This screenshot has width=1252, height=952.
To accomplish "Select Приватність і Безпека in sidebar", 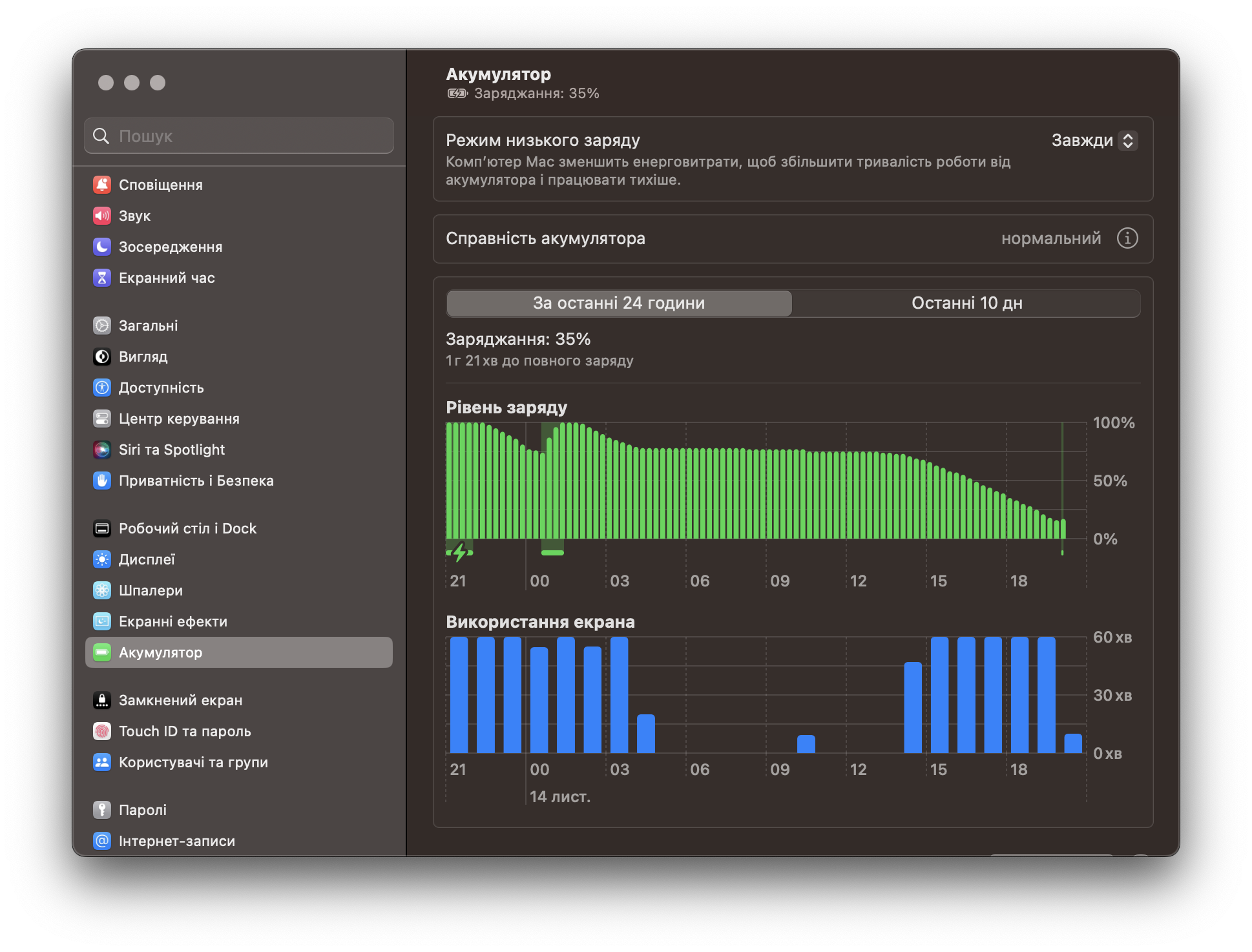I will [x=196, y=481].
